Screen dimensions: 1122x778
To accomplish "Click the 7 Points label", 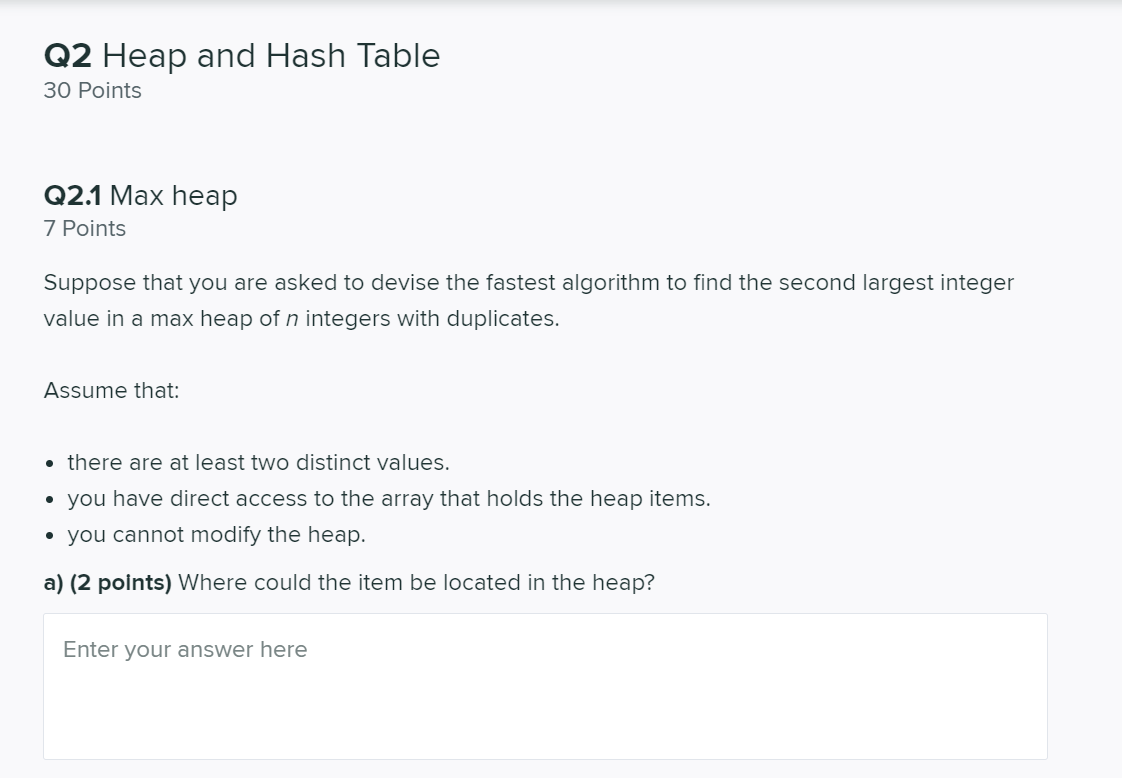I will click(x=83, y=228).
